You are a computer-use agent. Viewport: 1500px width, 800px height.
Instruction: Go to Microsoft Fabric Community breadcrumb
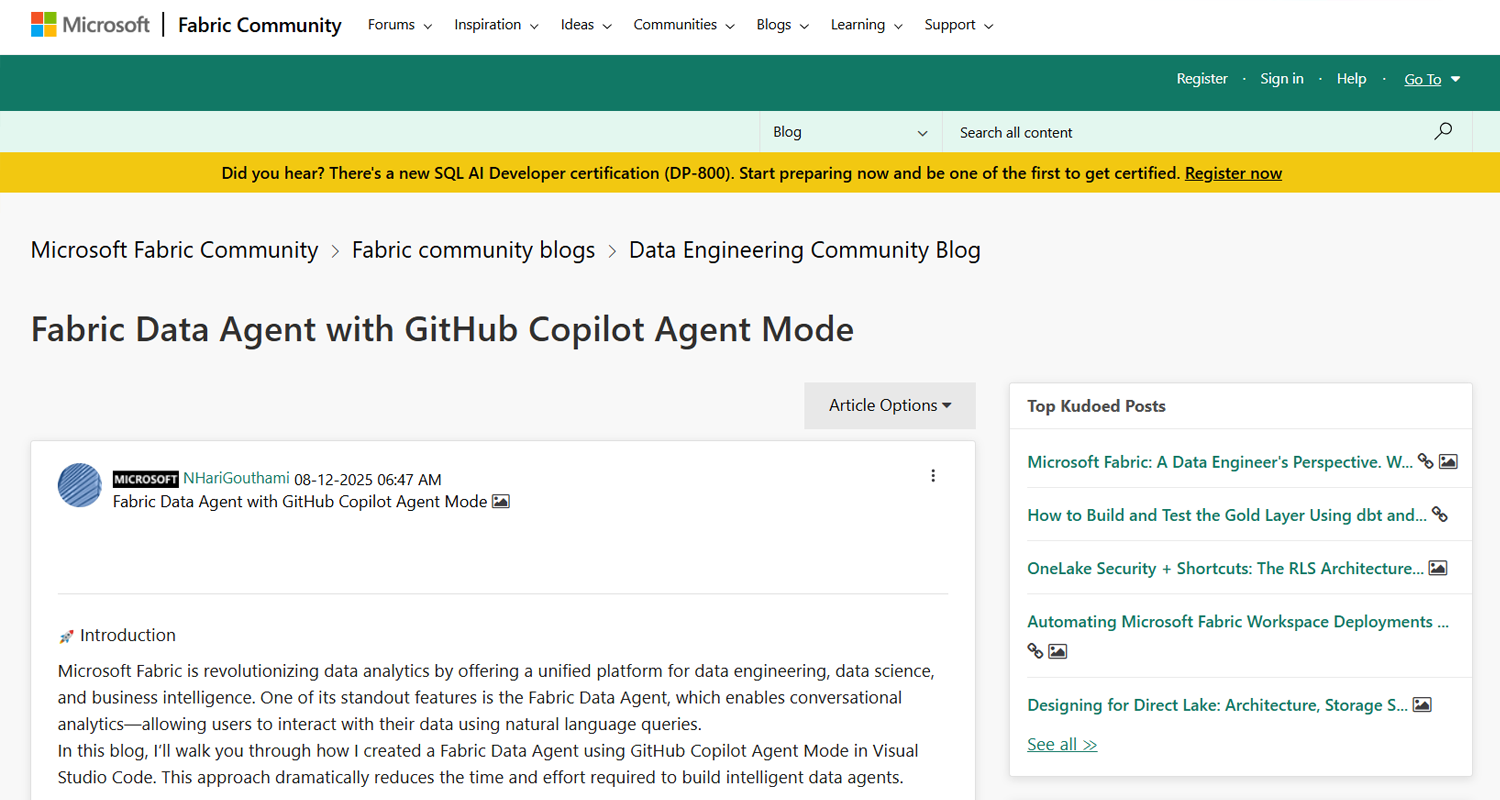tap(175, 250)
